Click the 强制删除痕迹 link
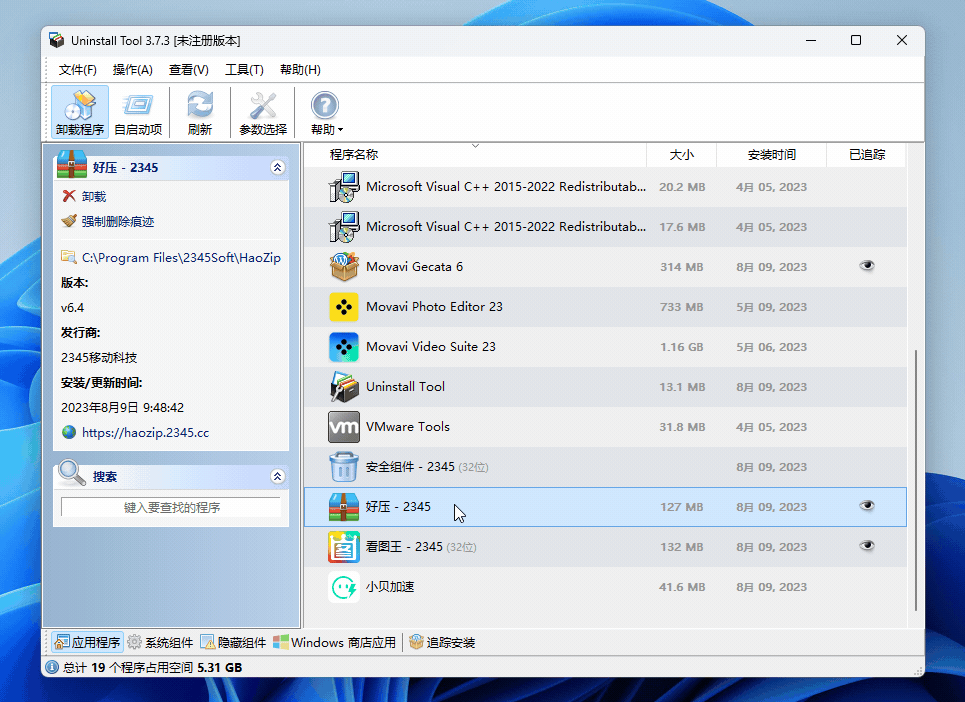Image resolution: width=965 pixels, height=702 pixels. [120, 223]
